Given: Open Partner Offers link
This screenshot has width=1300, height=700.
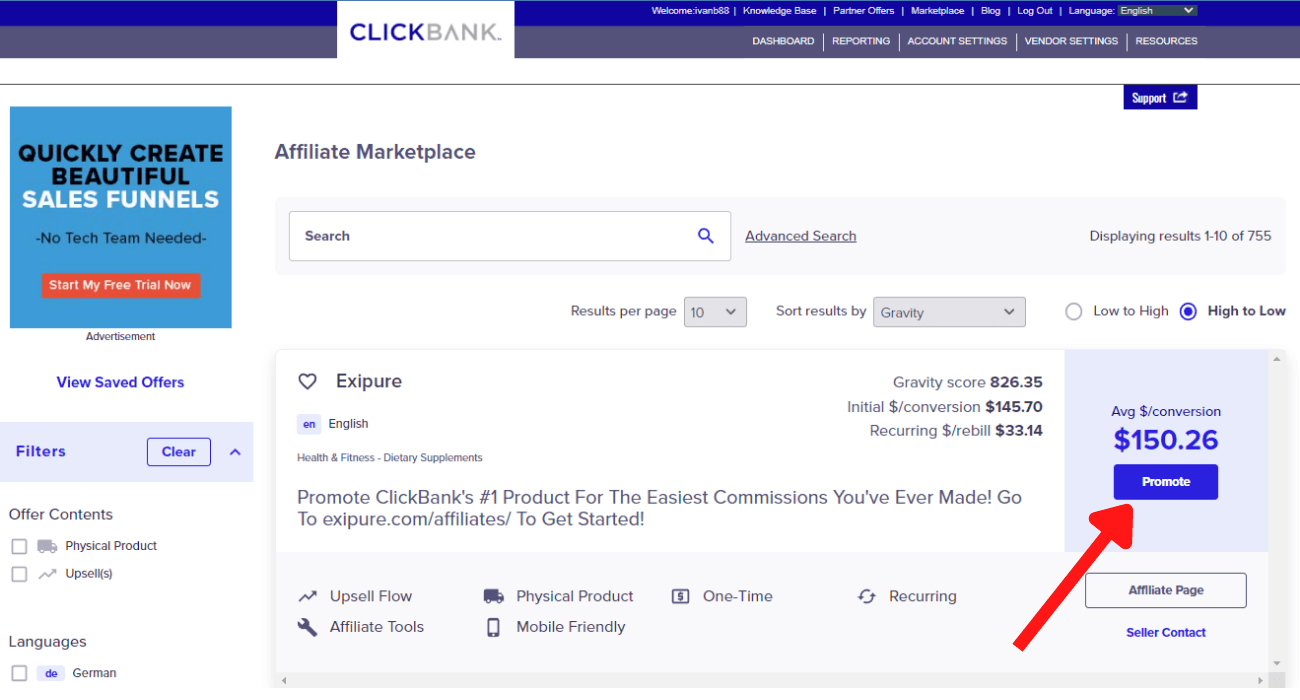Looking at the screenshot, I should pos(864,11).
